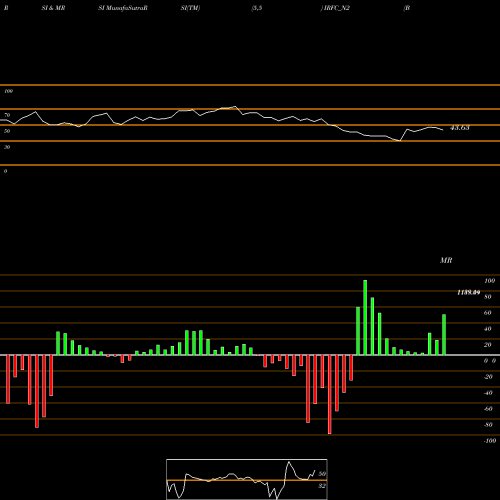Click the 1189.09 value label

tap(468, 292)
